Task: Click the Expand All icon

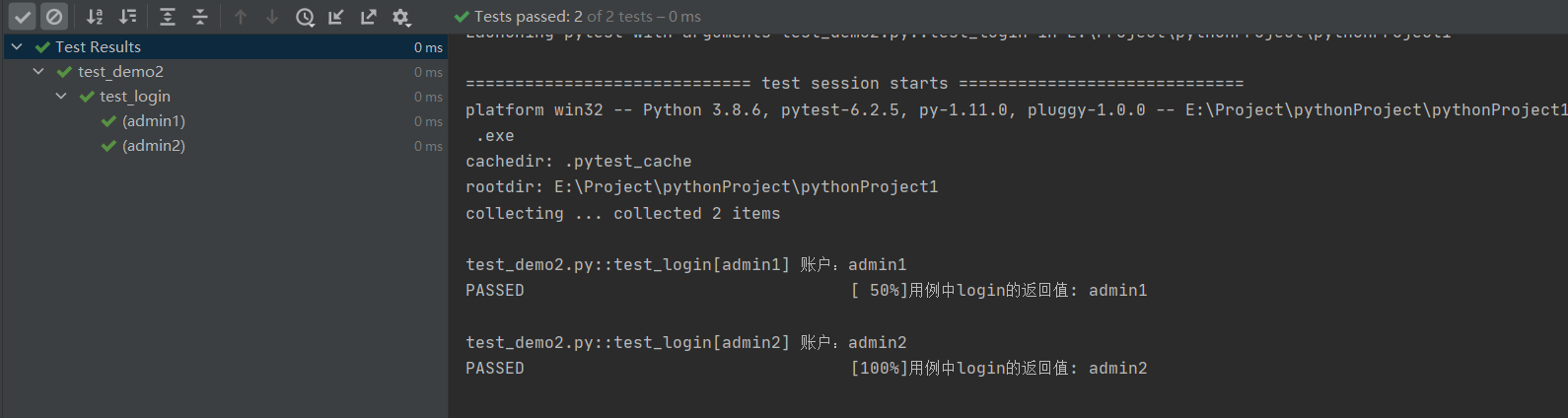Action: point(168,17)
